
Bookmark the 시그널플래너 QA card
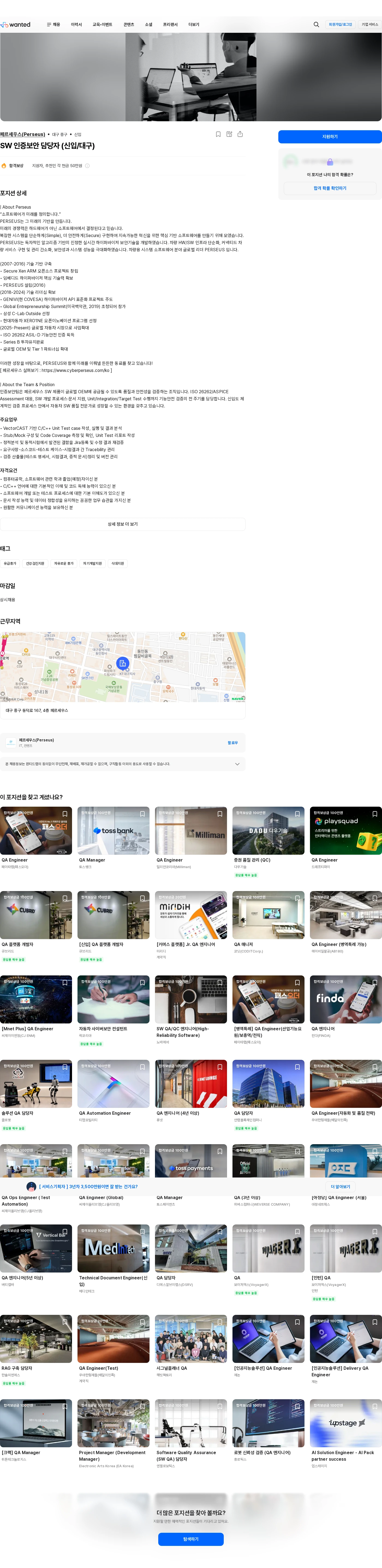click(x=220, y=1322)
